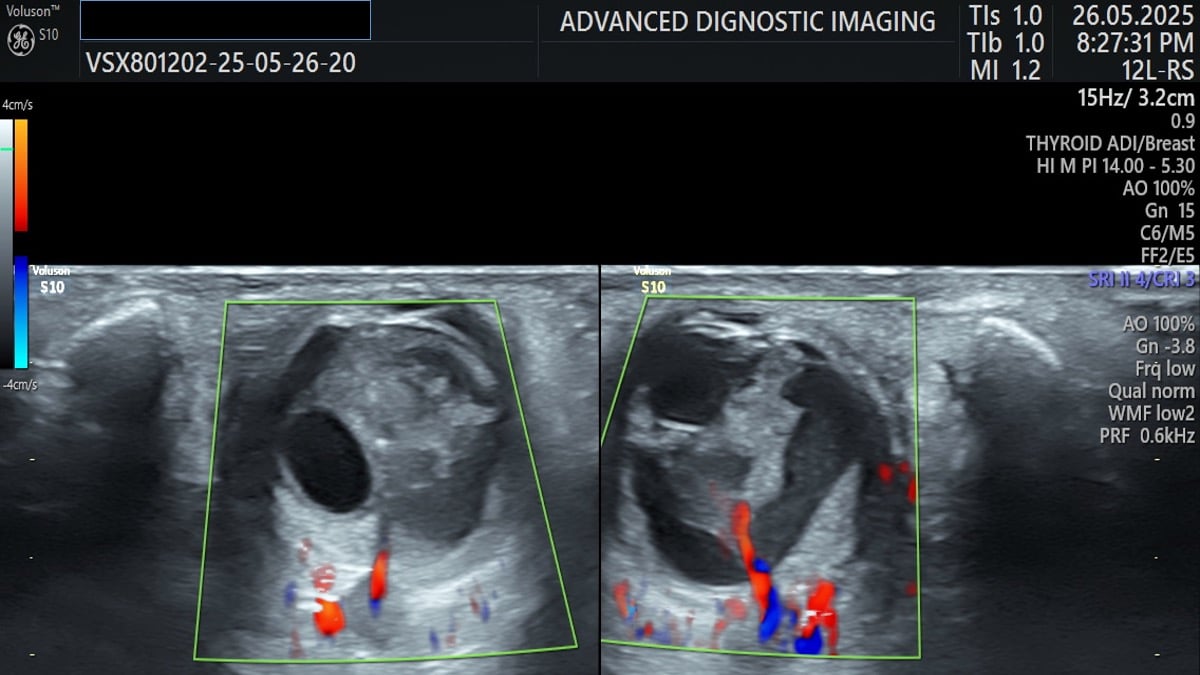1200x675 pixels.
Task: Click the SRI II 4/CRI 3 setting
Action: point(1142,279)
